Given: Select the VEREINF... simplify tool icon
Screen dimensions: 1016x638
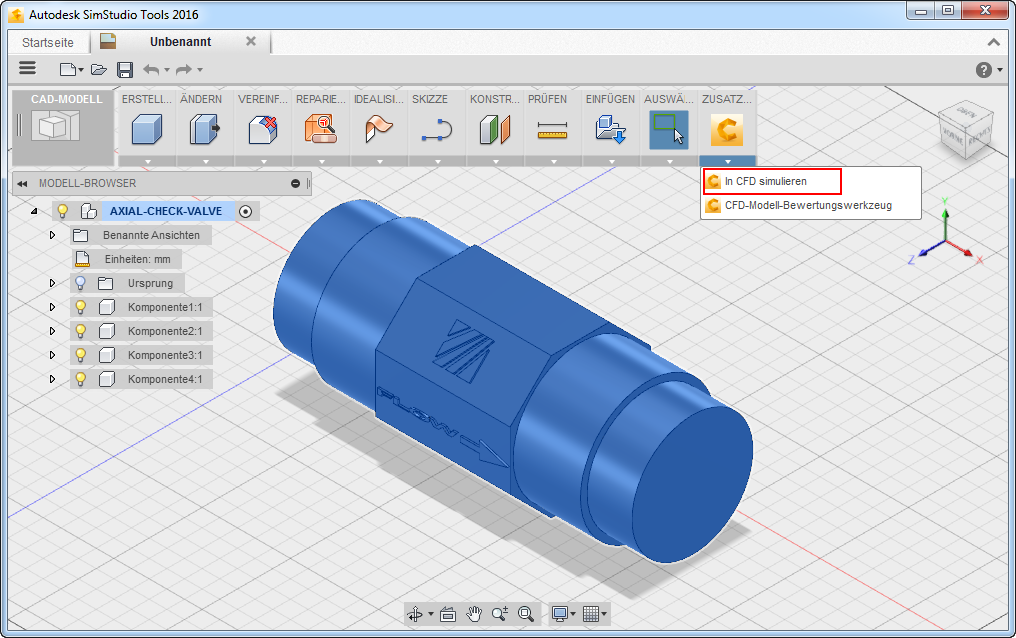Looking at the screenshot, I should (x=263, y=129).
